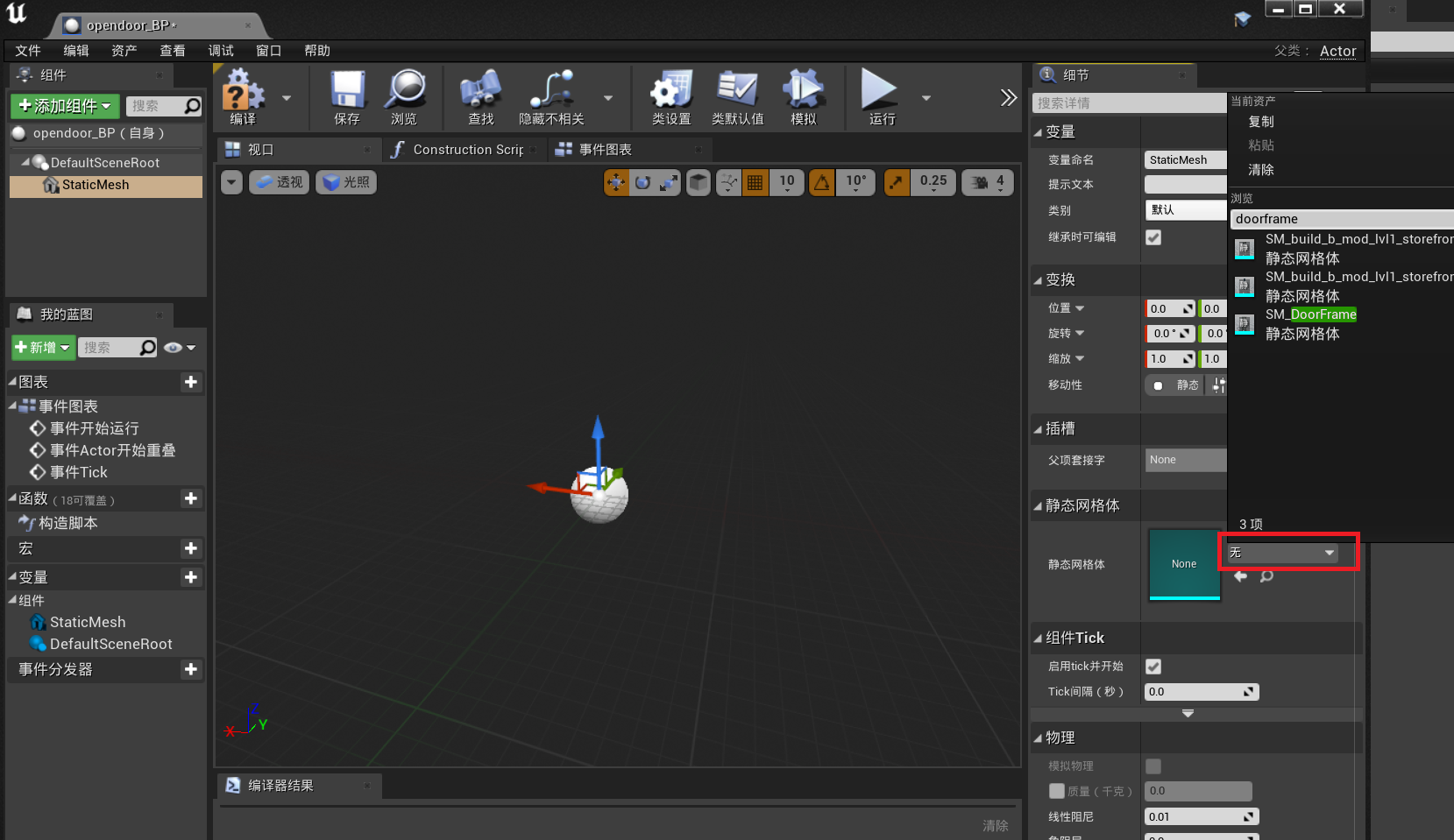Toggle grid snapping icon

pyautogui.click(x=755, y=182)
